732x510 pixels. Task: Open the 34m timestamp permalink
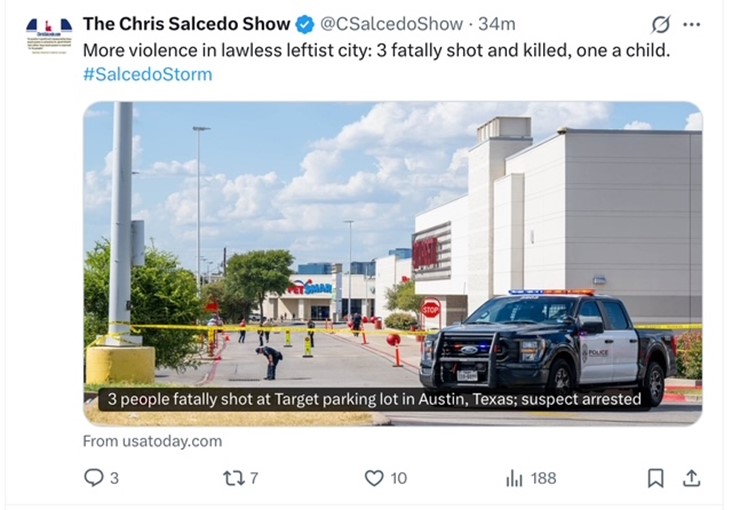point(497,24)
